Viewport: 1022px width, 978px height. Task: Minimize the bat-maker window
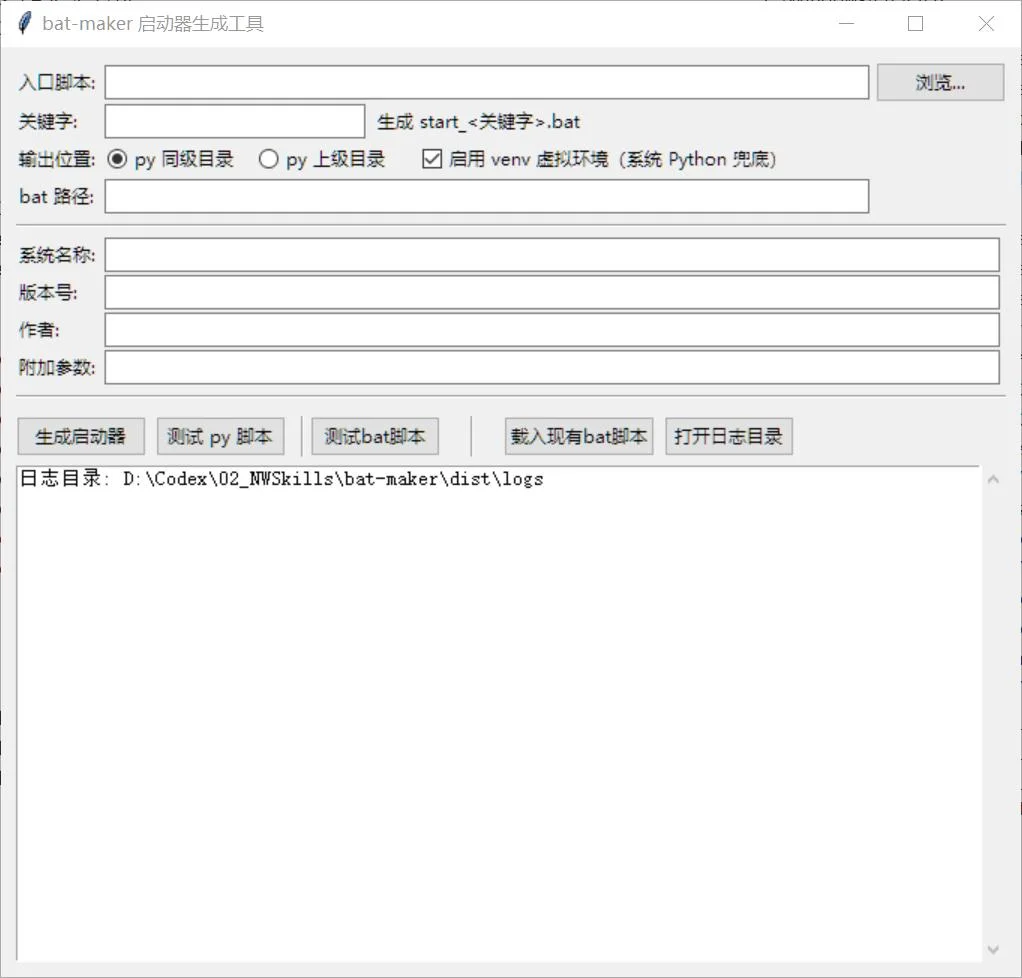coord(847,23)
